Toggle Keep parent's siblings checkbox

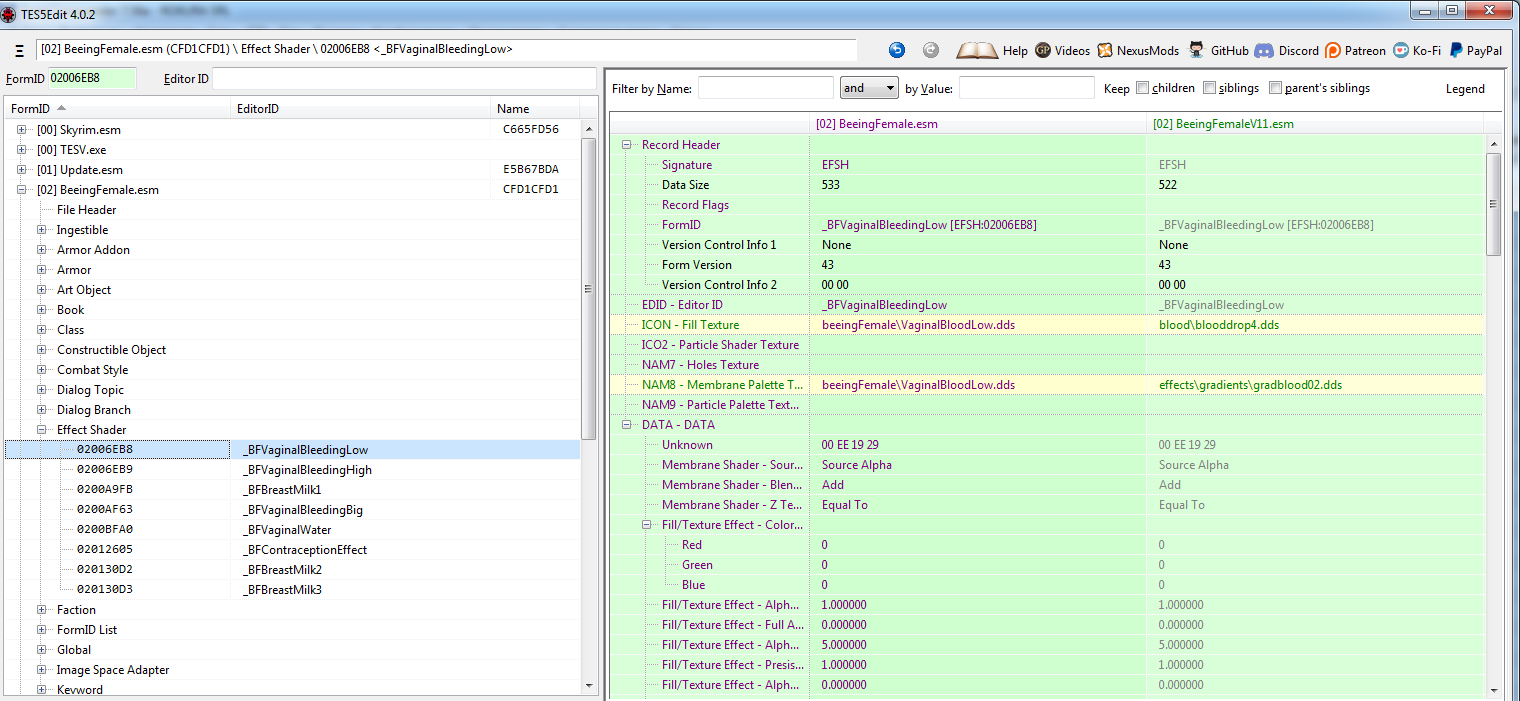coord(1275,88)
